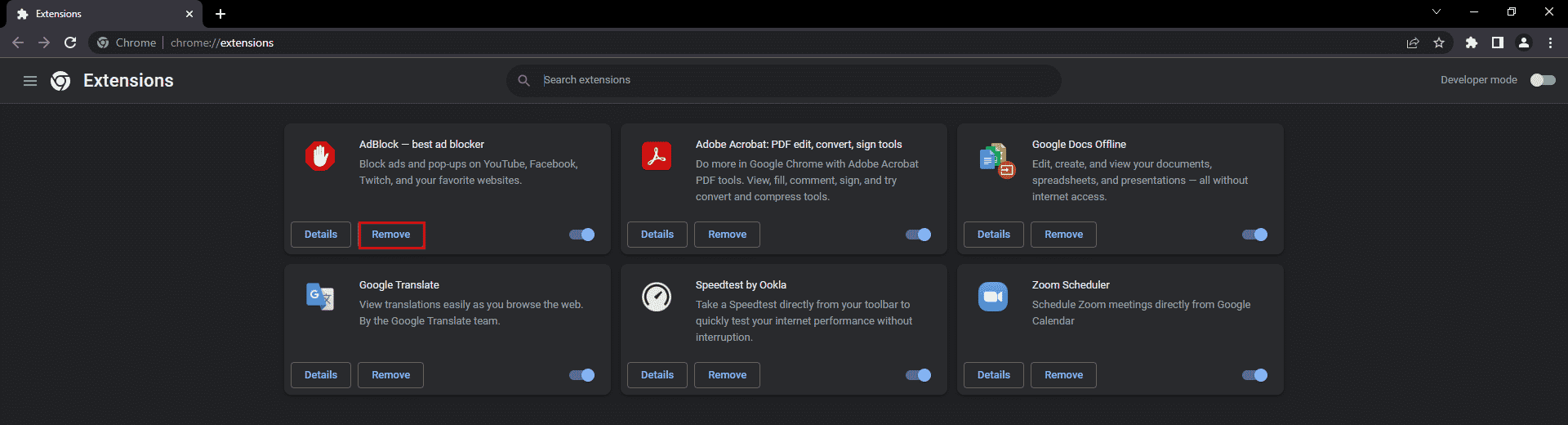This screenshot has width=1568, height=425.
Task: Click the 'Google Translate' title text
Action: click(399, 285)
